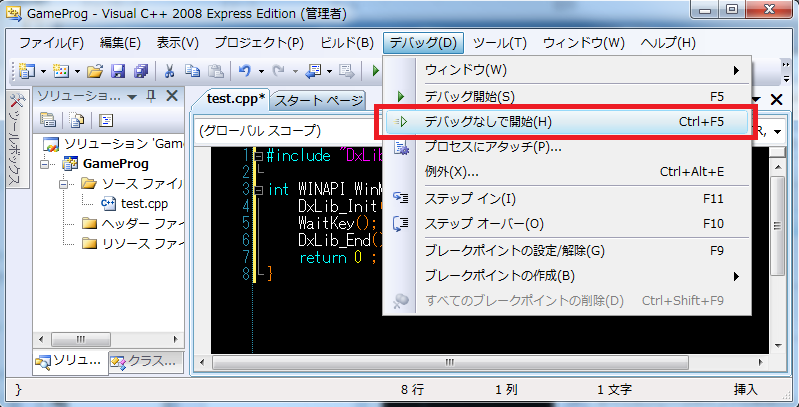Click Solution Explorer Properties icon
The width and height of the screenshot is (799, 407).
click(48, 120)
